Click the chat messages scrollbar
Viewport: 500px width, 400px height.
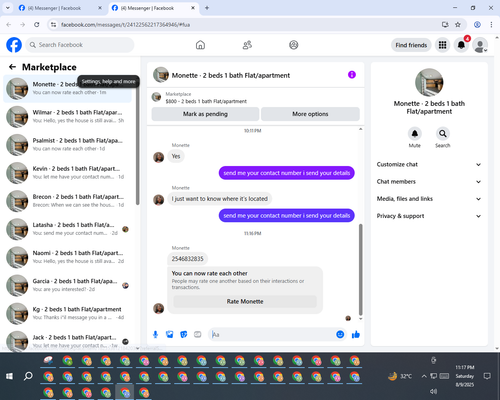[x=360, y=269]
